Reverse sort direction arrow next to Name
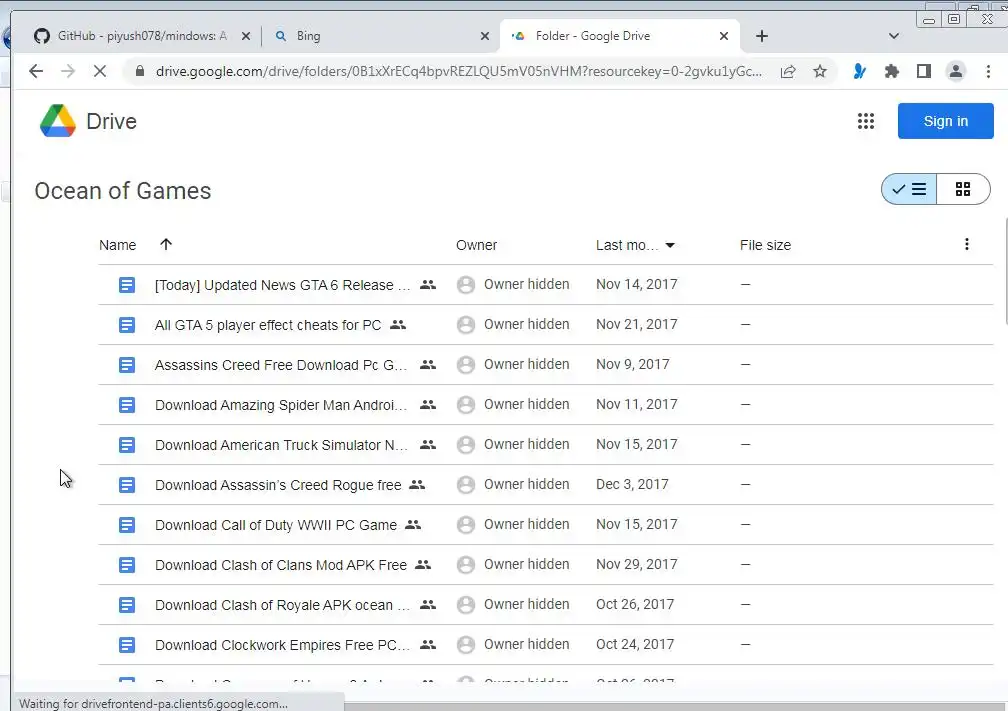Image resolution: width=1008 pixels, height=711 pixels. [x=166, y=244]
